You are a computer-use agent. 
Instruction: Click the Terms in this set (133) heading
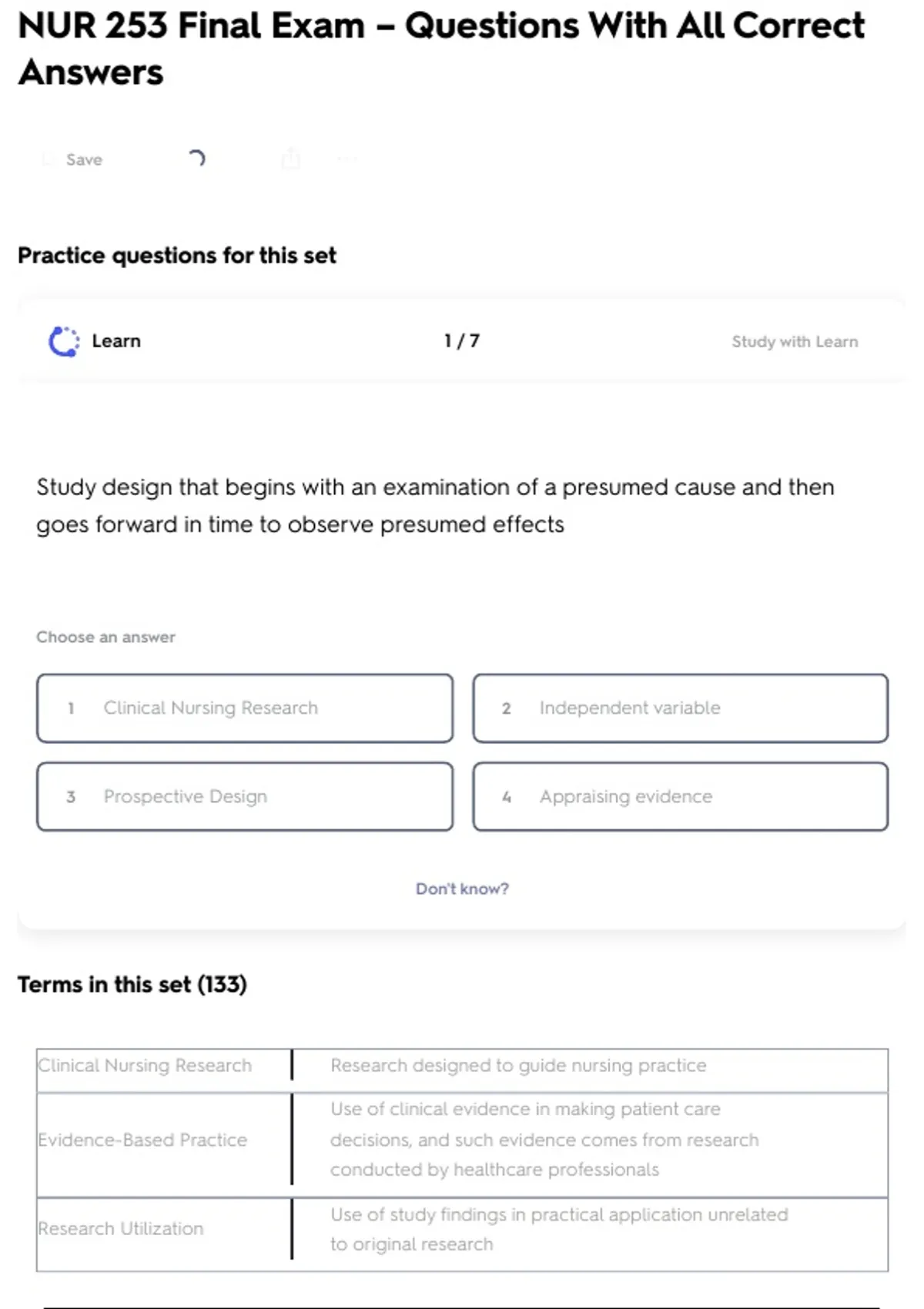pyautogui.click(x=132, y=985)
